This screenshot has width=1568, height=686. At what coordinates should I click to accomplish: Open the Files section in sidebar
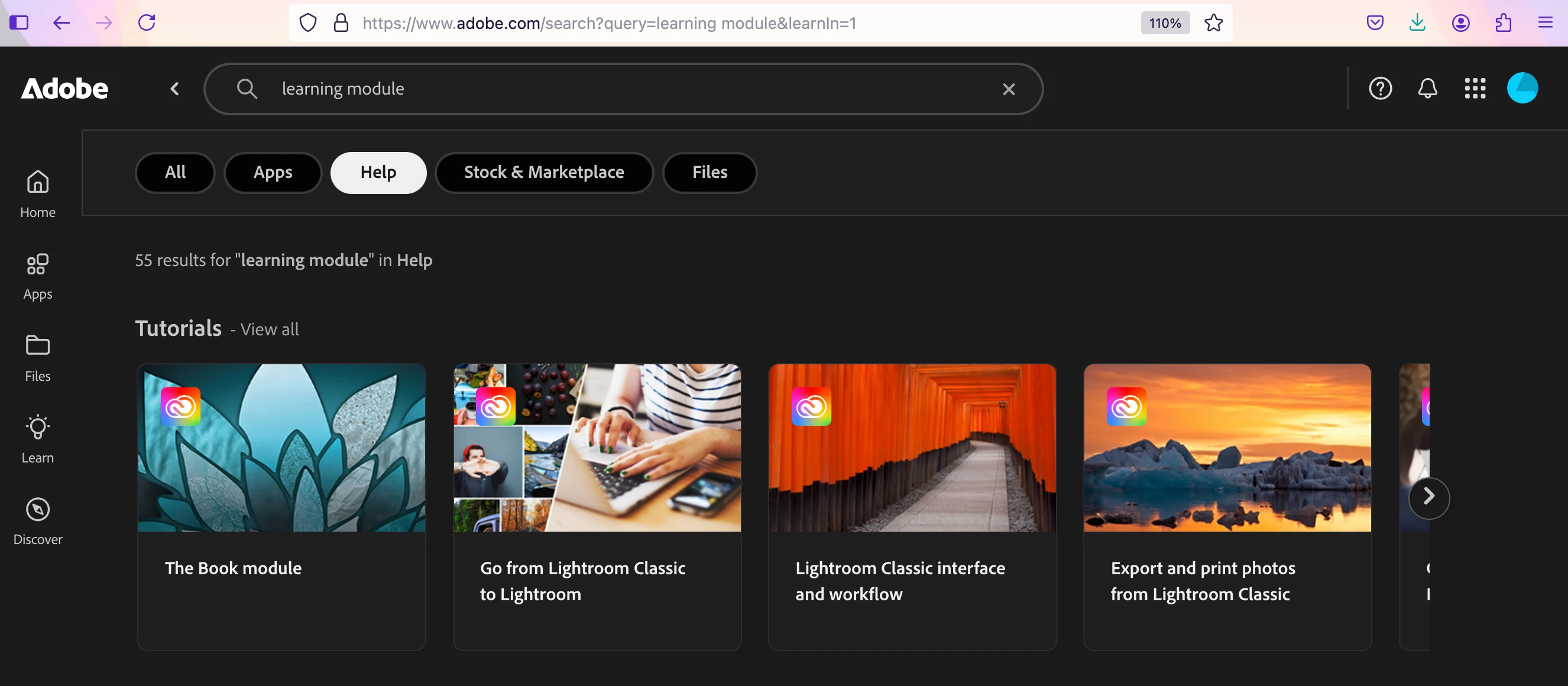[x=38, y=357]
